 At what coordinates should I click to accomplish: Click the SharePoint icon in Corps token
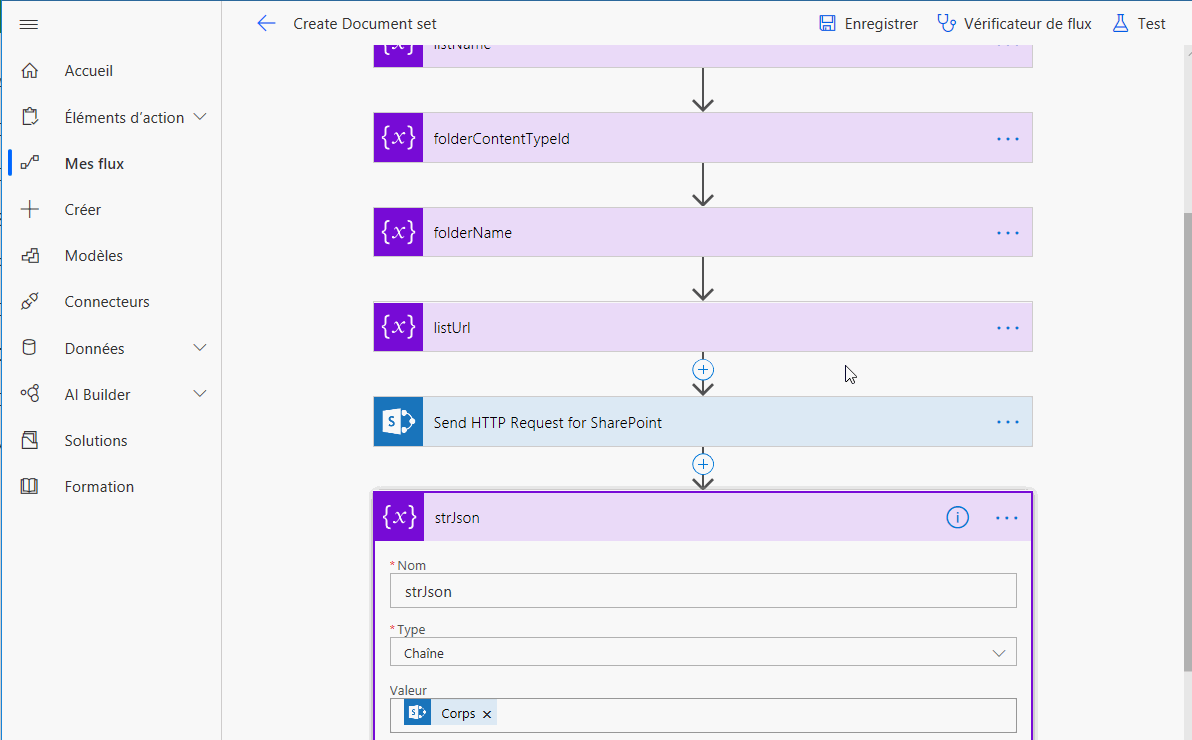point(417,713)
